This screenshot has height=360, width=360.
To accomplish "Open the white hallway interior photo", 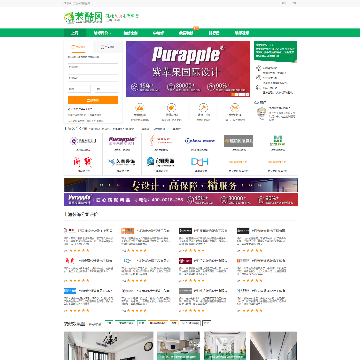I will click(225, 346).
